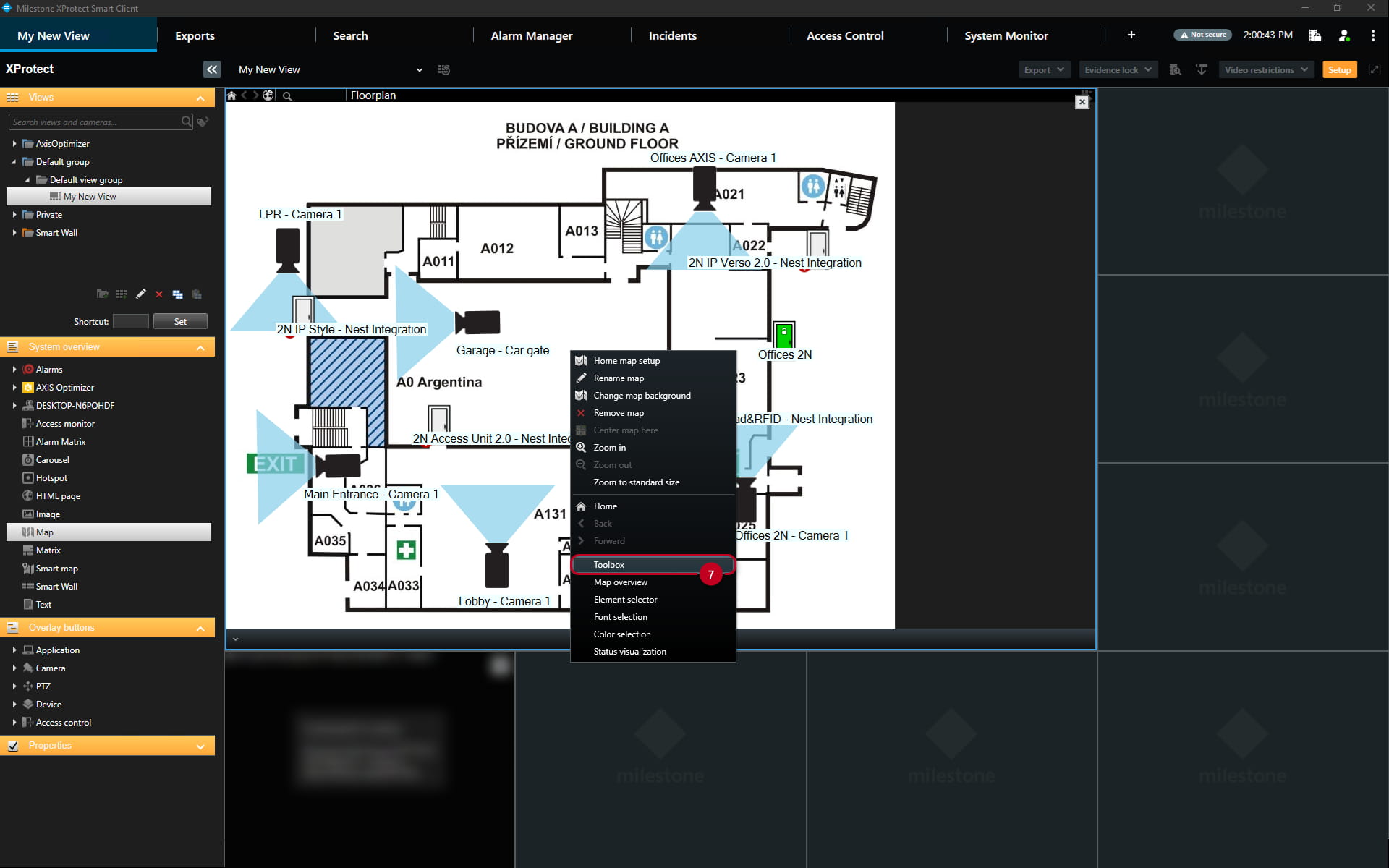The width and height of the screenshot is (1389, 868).
Task: Click the Garage - Car gate camera icon
Action: pyautogui.click(x=477, y=323)
